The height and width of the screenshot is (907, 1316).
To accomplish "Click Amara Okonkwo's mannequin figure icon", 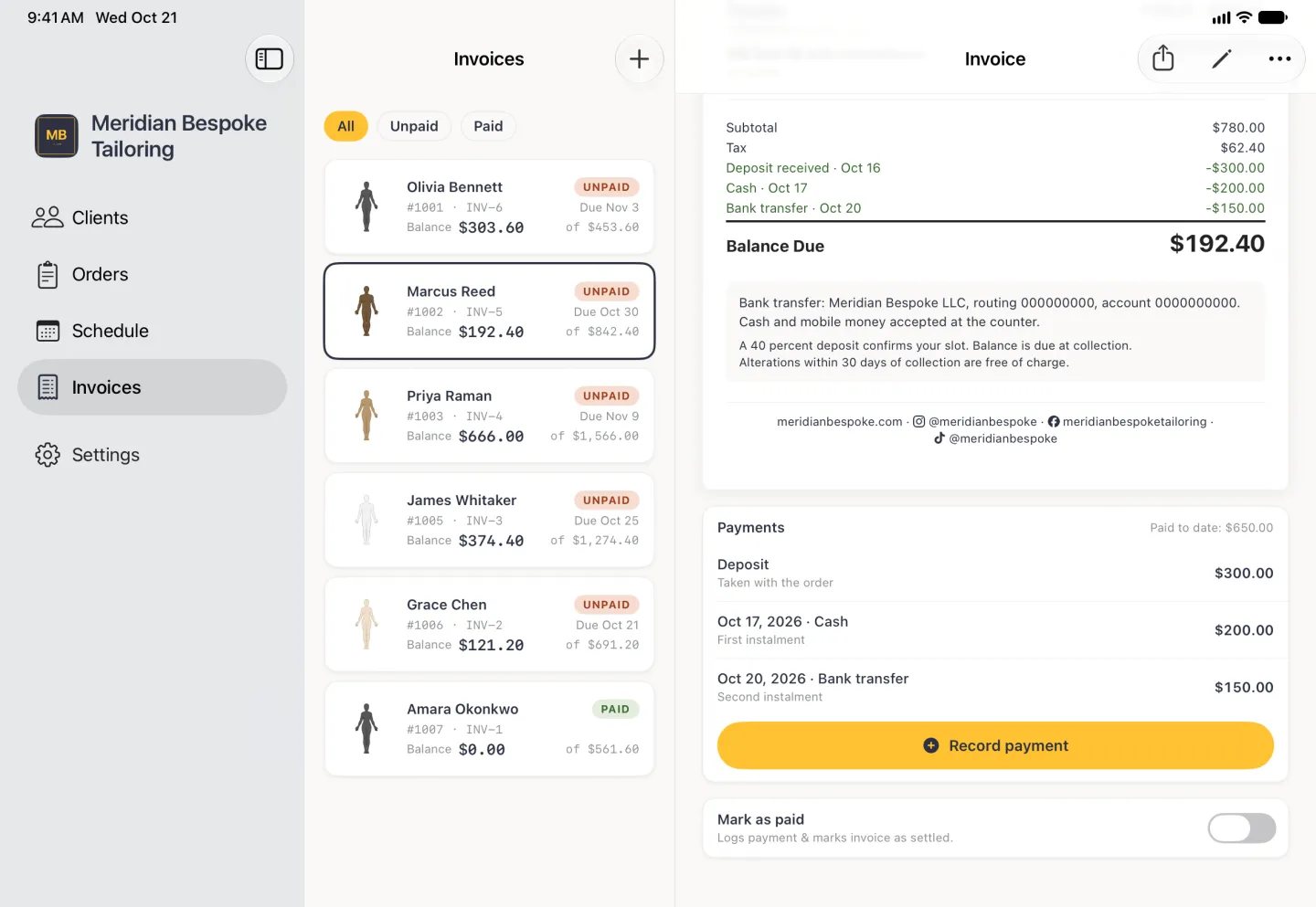I will (x=366, y=729).
